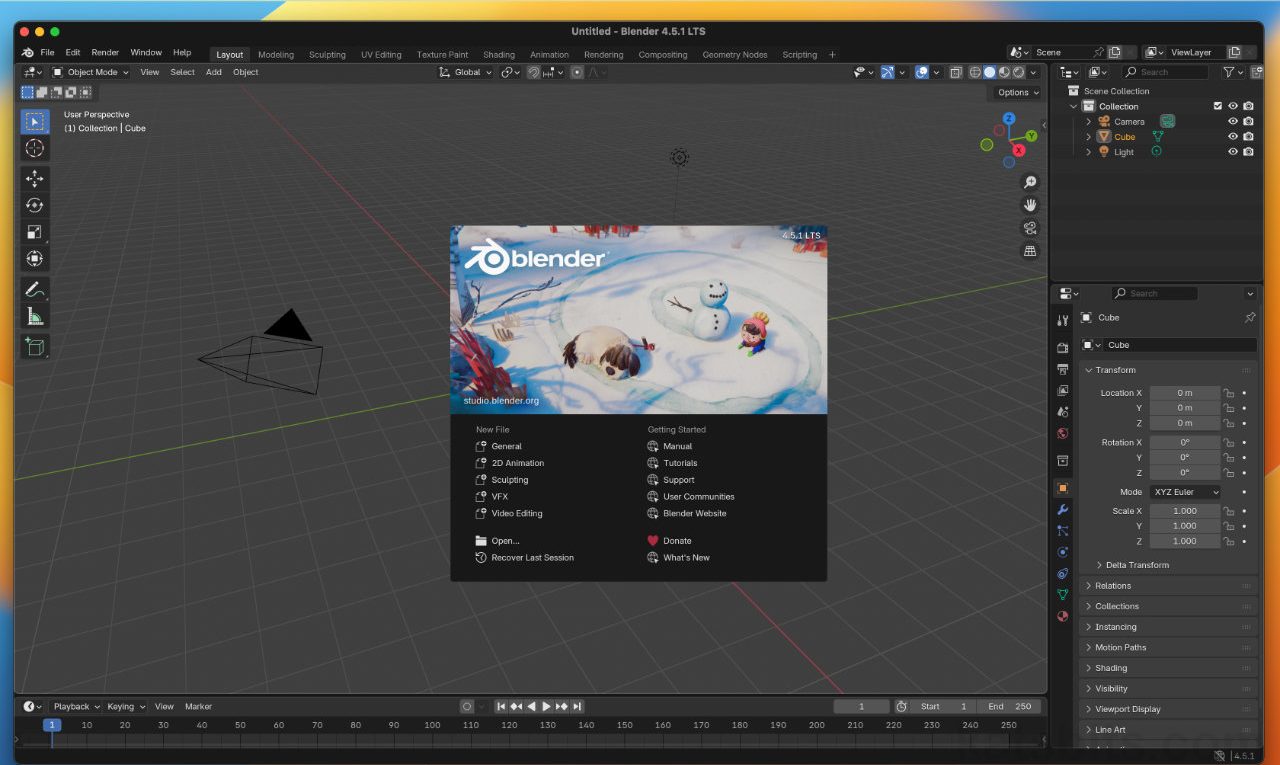This screenshot has height=765, width=1280.
Task: Open the Object Data properties tab
Action: click(1063, 595)
